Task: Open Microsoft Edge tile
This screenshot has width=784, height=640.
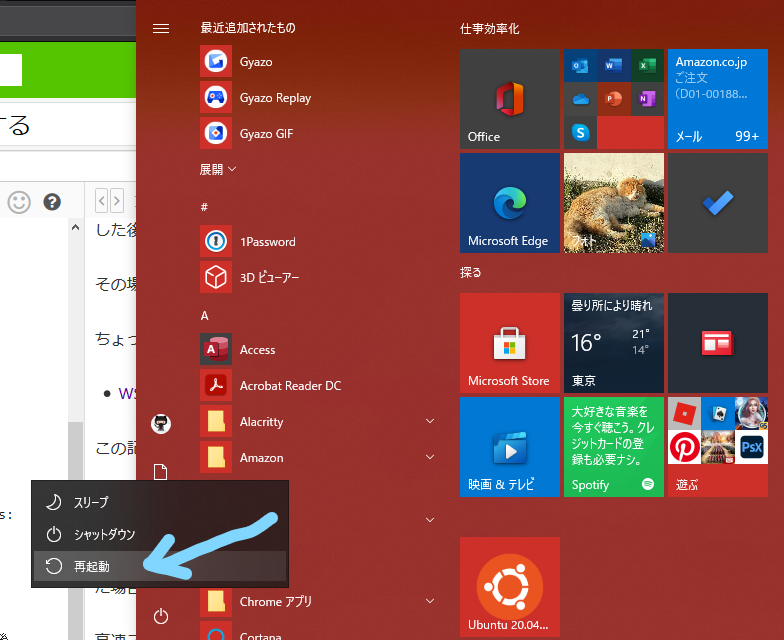Action: click(510, 203)
